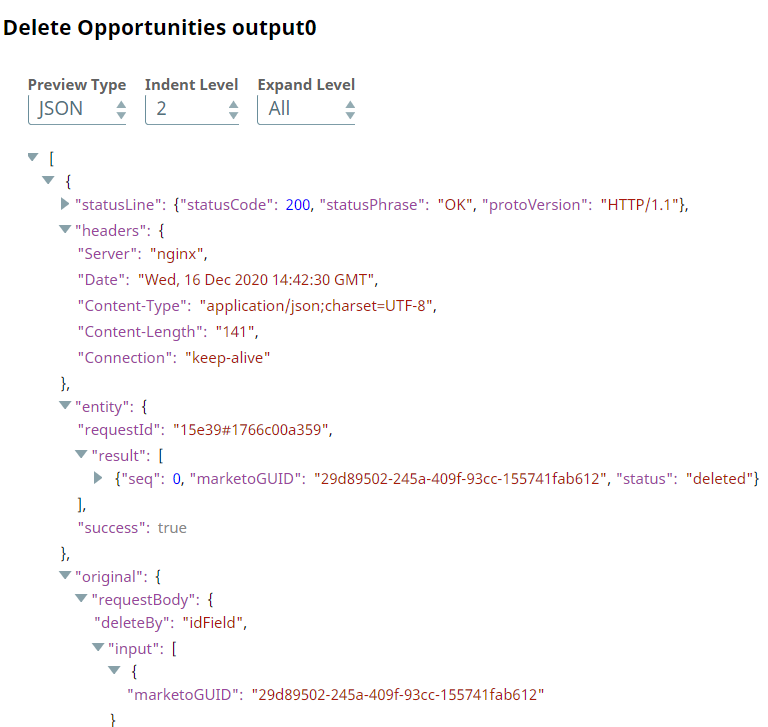Viewport: 768px width, 727px height.
Task: Click the Date value "Wed, 16 Dec 2020 14:42:30 GMT"
Action: [256, 280]
